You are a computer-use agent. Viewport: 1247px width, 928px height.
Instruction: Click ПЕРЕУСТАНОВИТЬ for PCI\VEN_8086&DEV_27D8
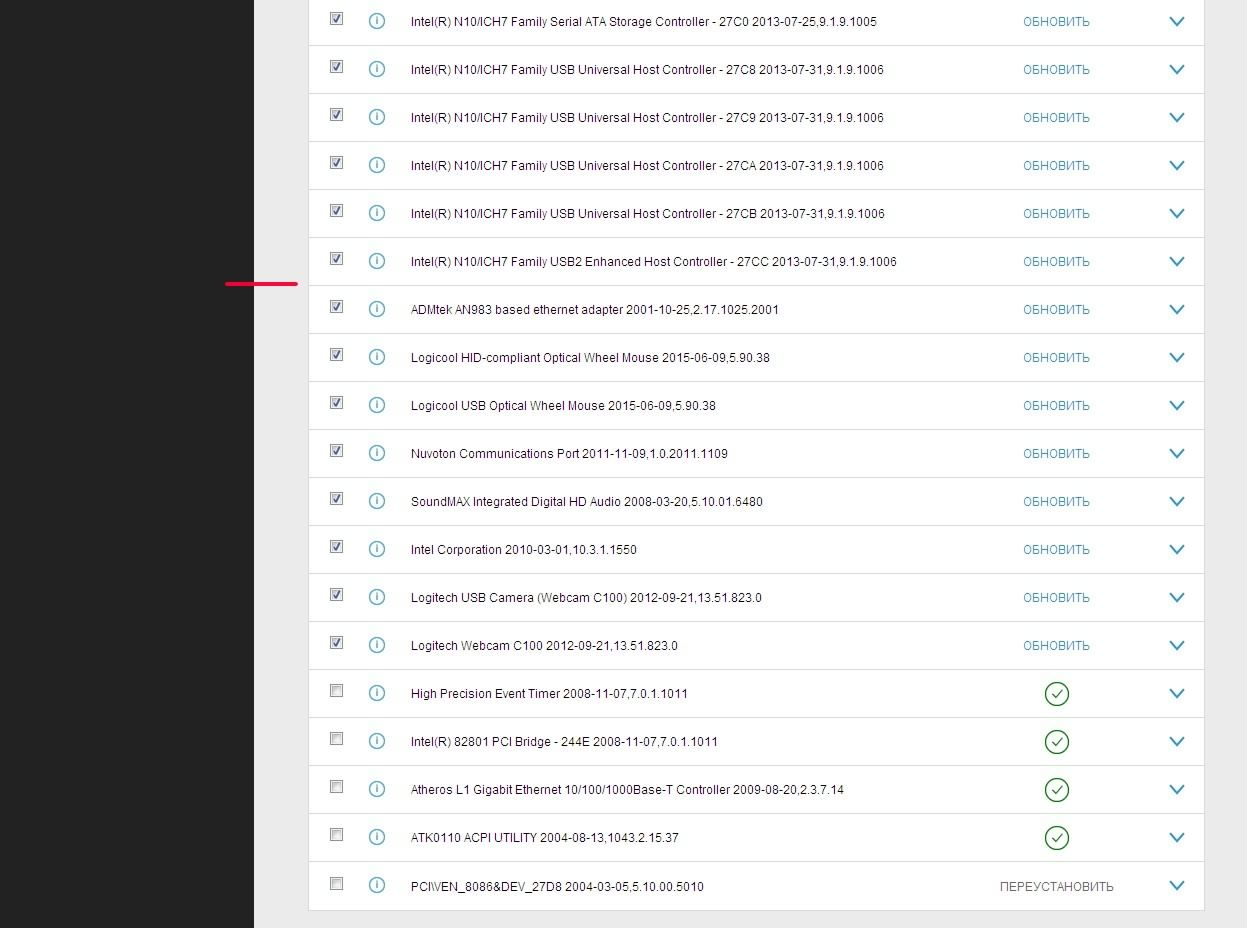tap(1057, 887)
